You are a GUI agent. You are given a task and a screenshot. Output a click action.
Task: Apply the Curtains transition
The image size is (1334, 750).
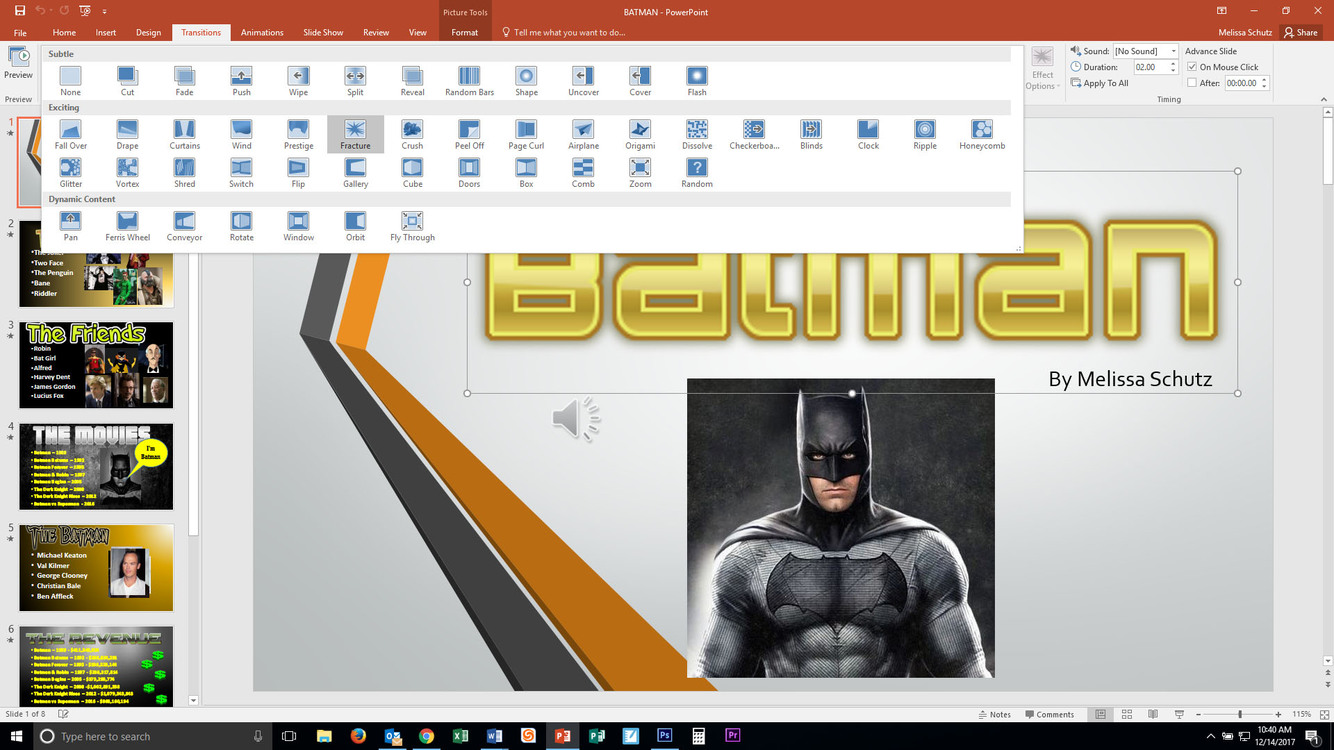184,134
